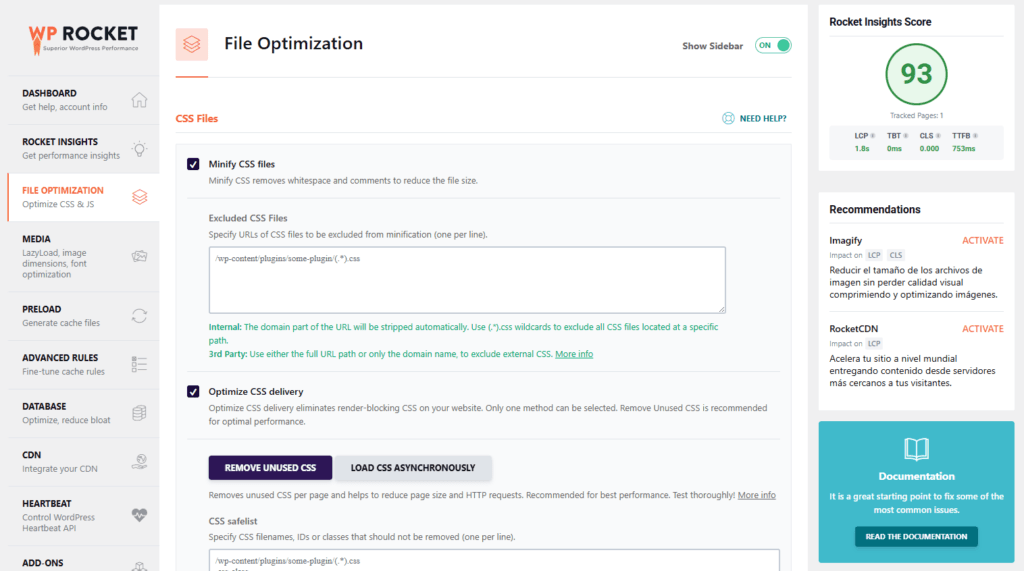Click the Media image icon
Image resolution: width=1024 pixels, height=571 pixels.
pos(139,256)
